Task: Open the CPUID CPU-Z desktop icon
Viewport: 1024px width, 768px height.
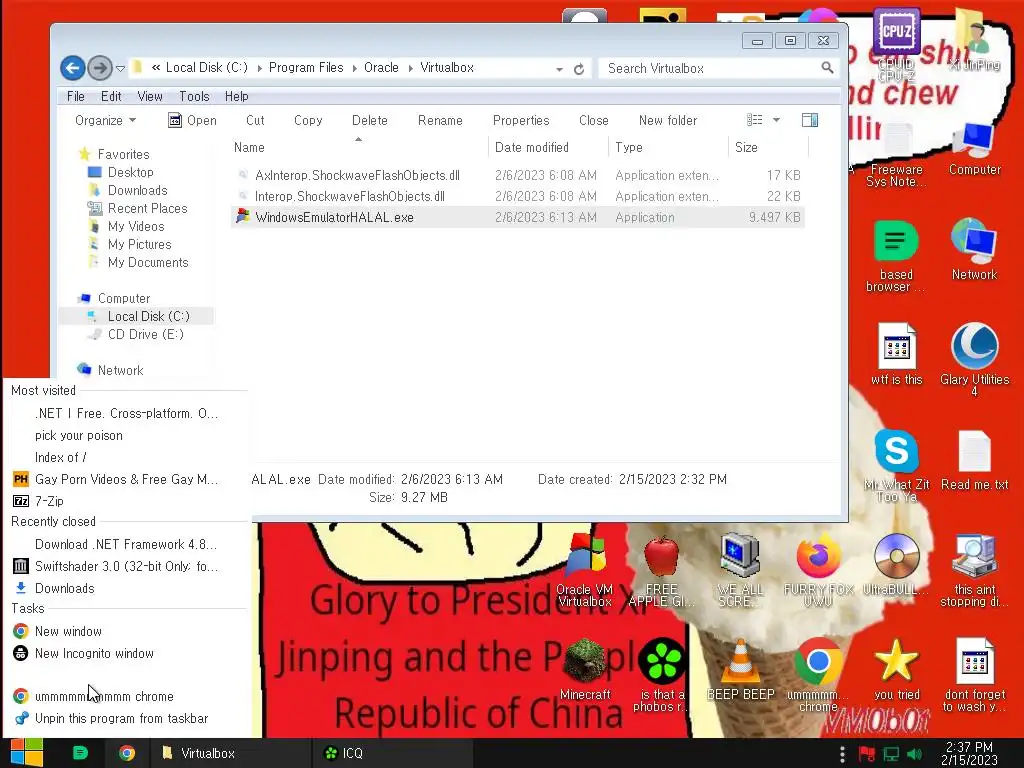Action: click(896, 44)
